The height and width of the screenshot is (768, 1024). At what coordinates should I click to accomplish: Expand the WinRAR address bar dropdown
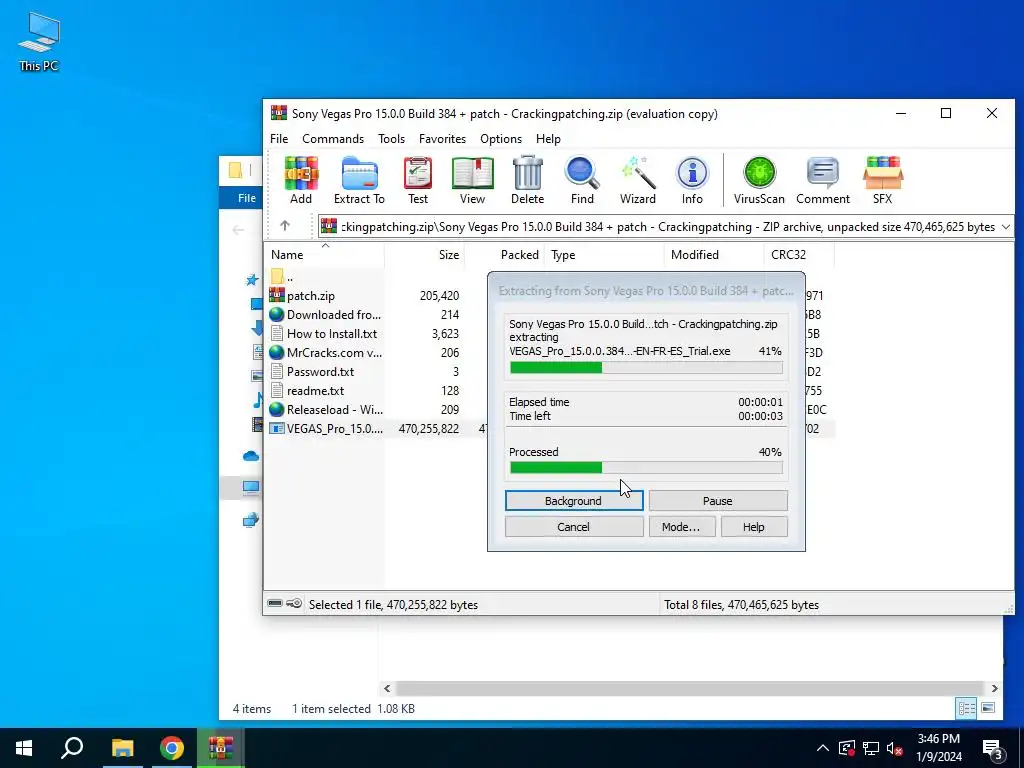[1006, 227]
